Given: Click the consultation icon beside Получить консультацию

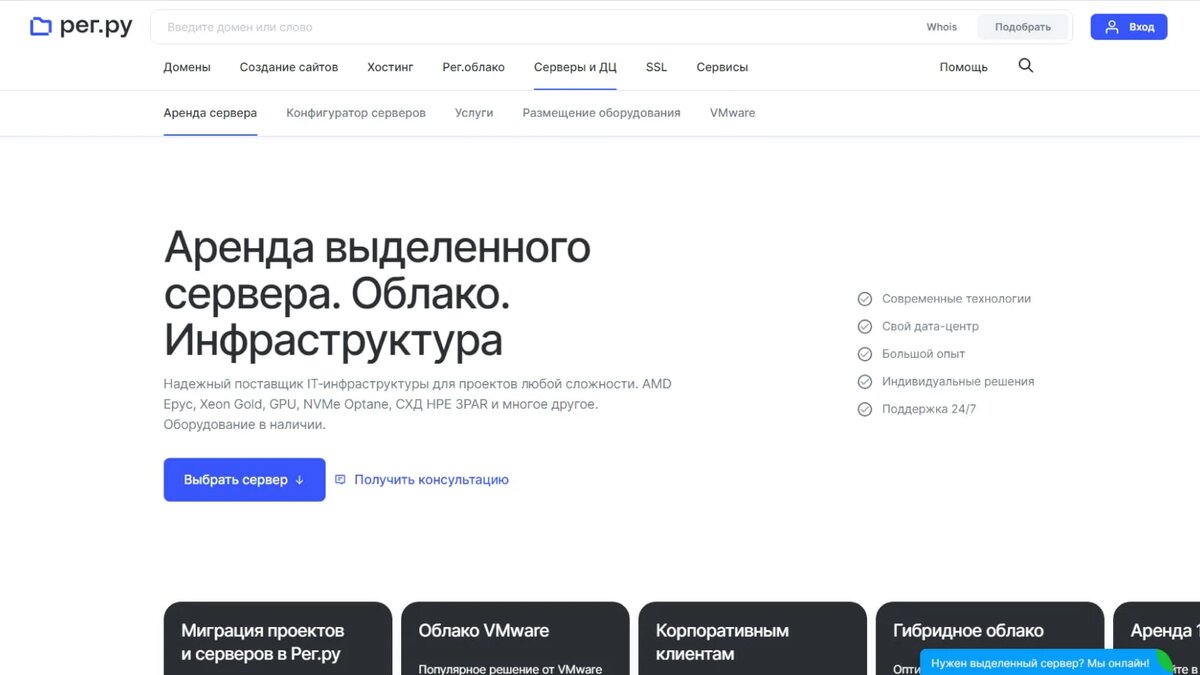Looking at the screenshot, I should click(340, 480).
